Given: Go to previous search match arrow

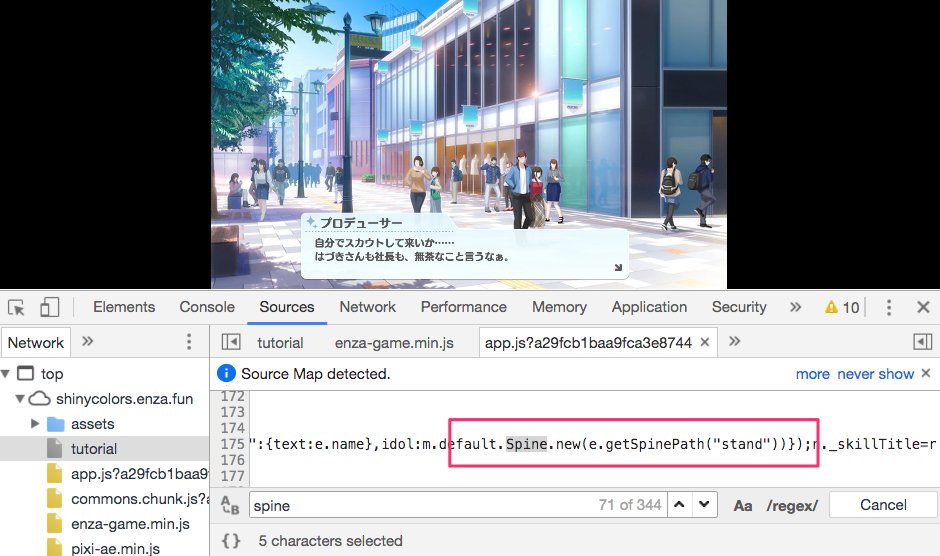Looking at the screenshot, I should [x=679, y=504].
